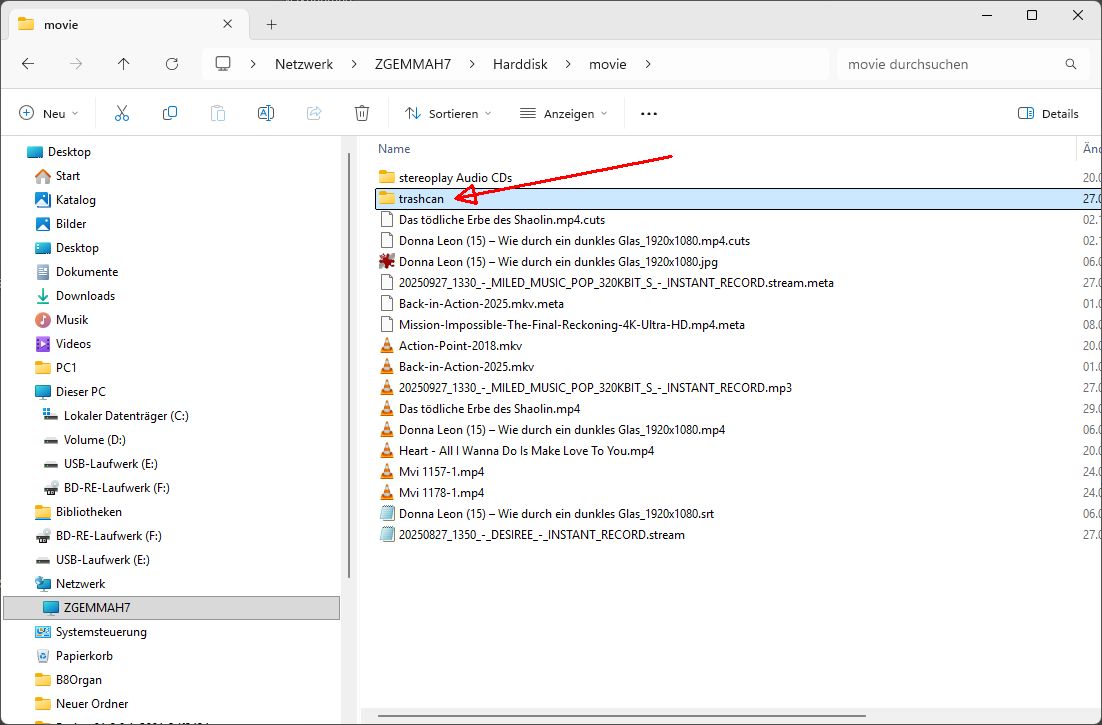Click the Copy icon in toolbar
1102x725 pixels.
click(170, 114)
